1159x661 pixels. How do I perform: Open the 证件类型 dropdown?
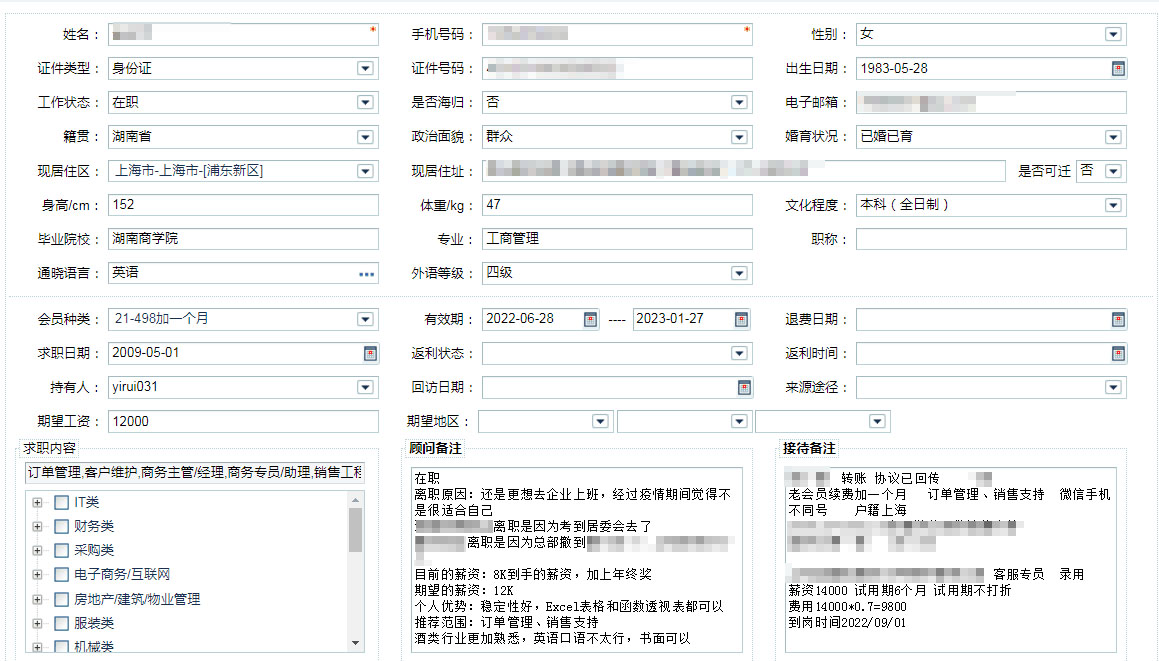pyautogui.click(x=365, y=69)
